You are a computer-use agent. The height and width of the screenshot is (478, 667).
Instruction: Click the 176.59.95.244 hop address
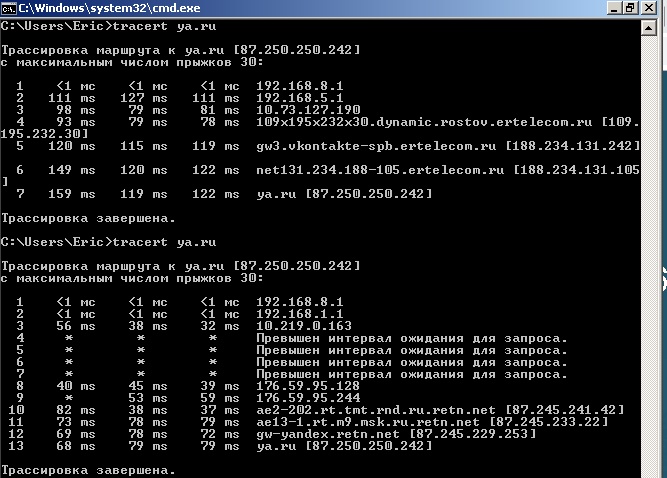(308, 398)
